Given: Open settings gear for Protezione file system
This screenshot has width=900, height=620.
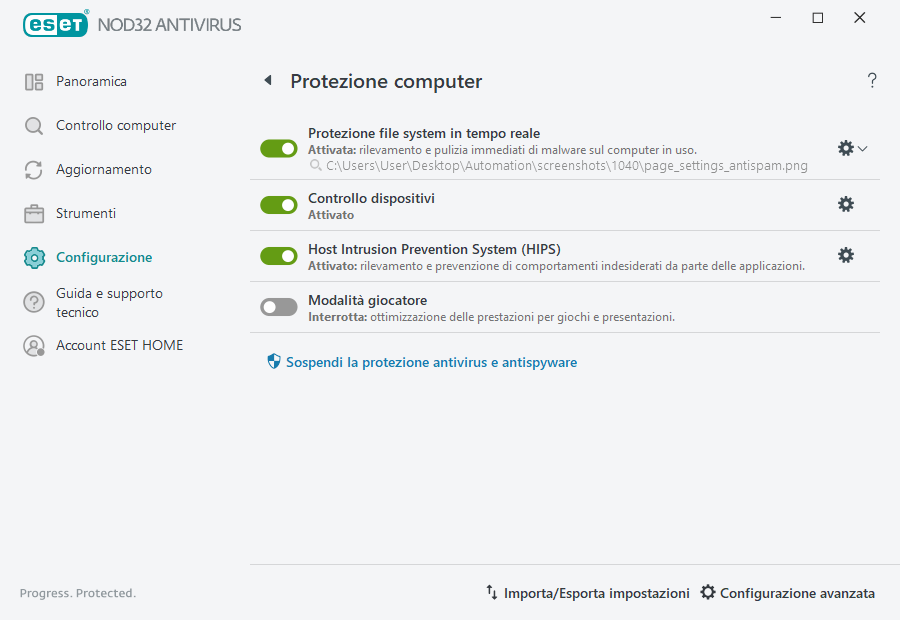Looking at the screenshot, I should click(x=846, y=145).
